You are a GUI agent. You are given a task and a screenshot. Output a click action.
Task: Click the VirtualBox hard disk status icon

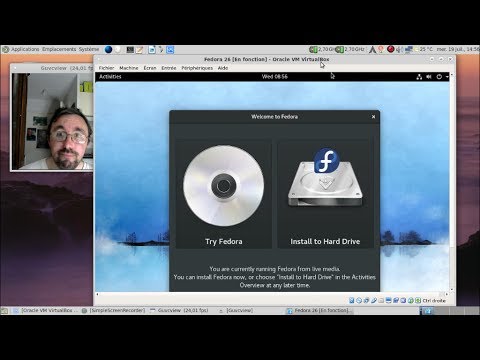(x=351, y=300)
